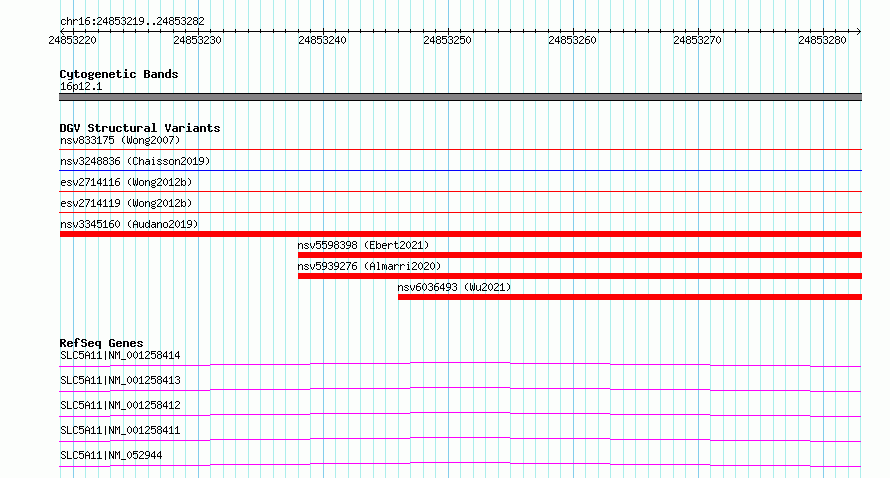Open variant nsv3345160 (Audano2019)
The height and width of the screenshot is (478, 890).
[129, 224]
